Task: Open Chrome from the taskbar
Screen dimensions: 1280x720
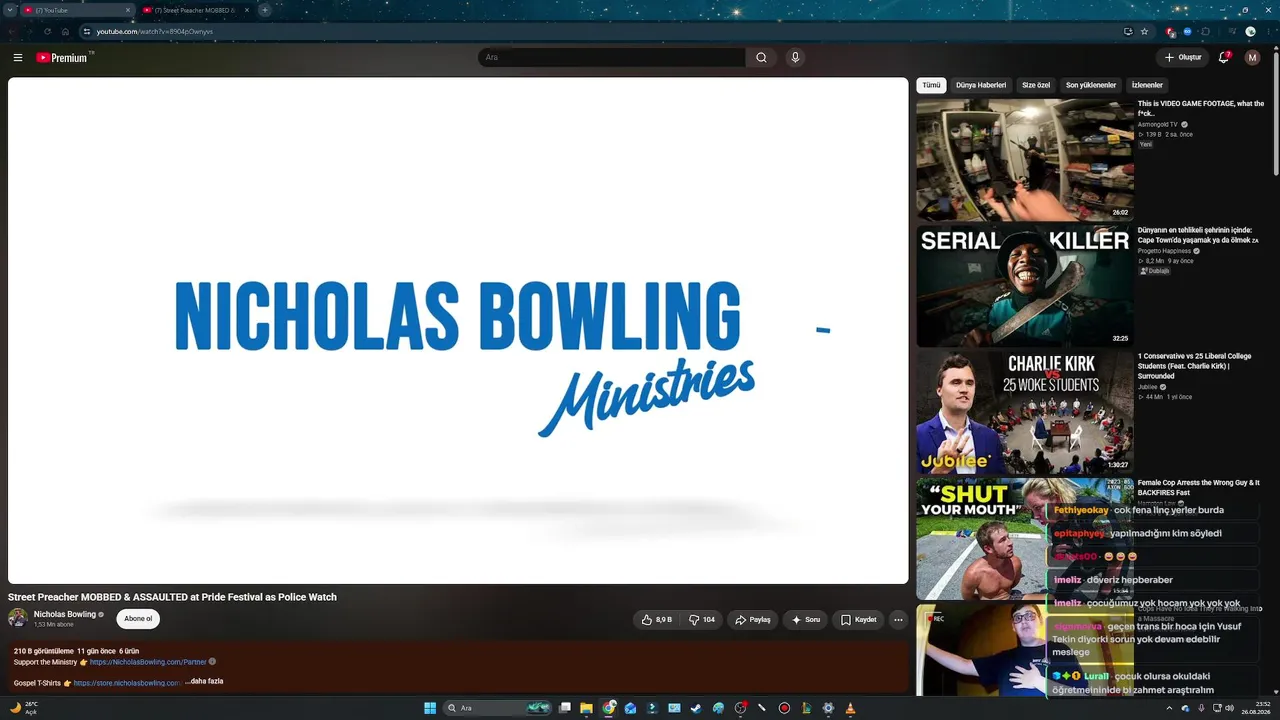Action: point(609,708)
